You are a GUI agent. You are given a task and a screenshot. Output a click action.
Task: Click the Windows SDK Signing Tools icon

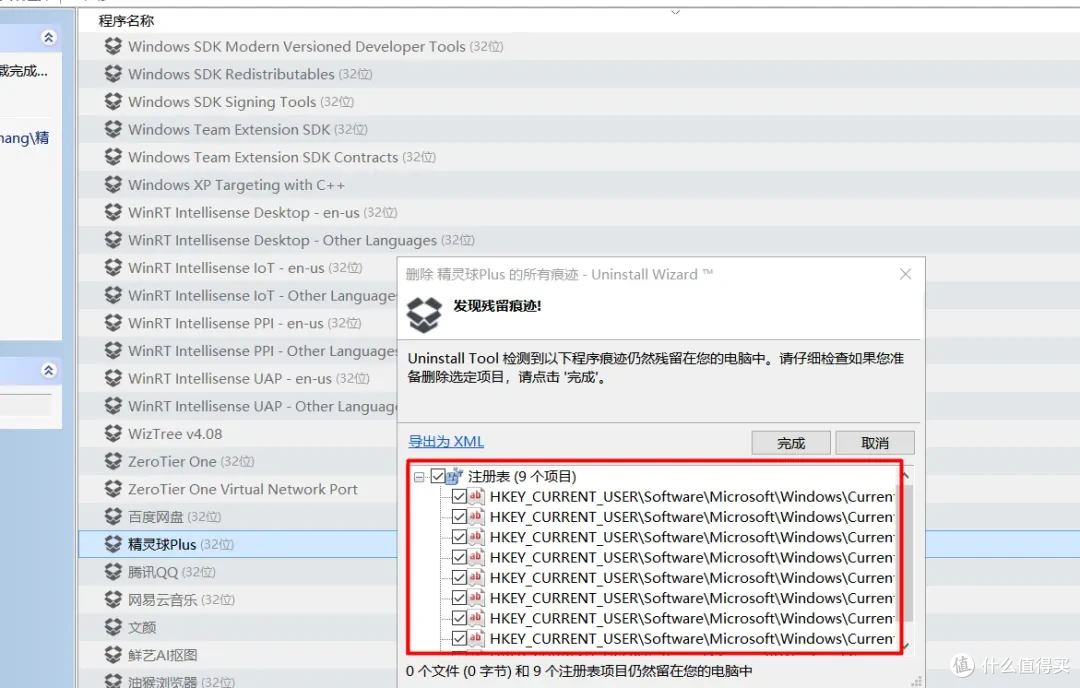click(x=114, y=101)
